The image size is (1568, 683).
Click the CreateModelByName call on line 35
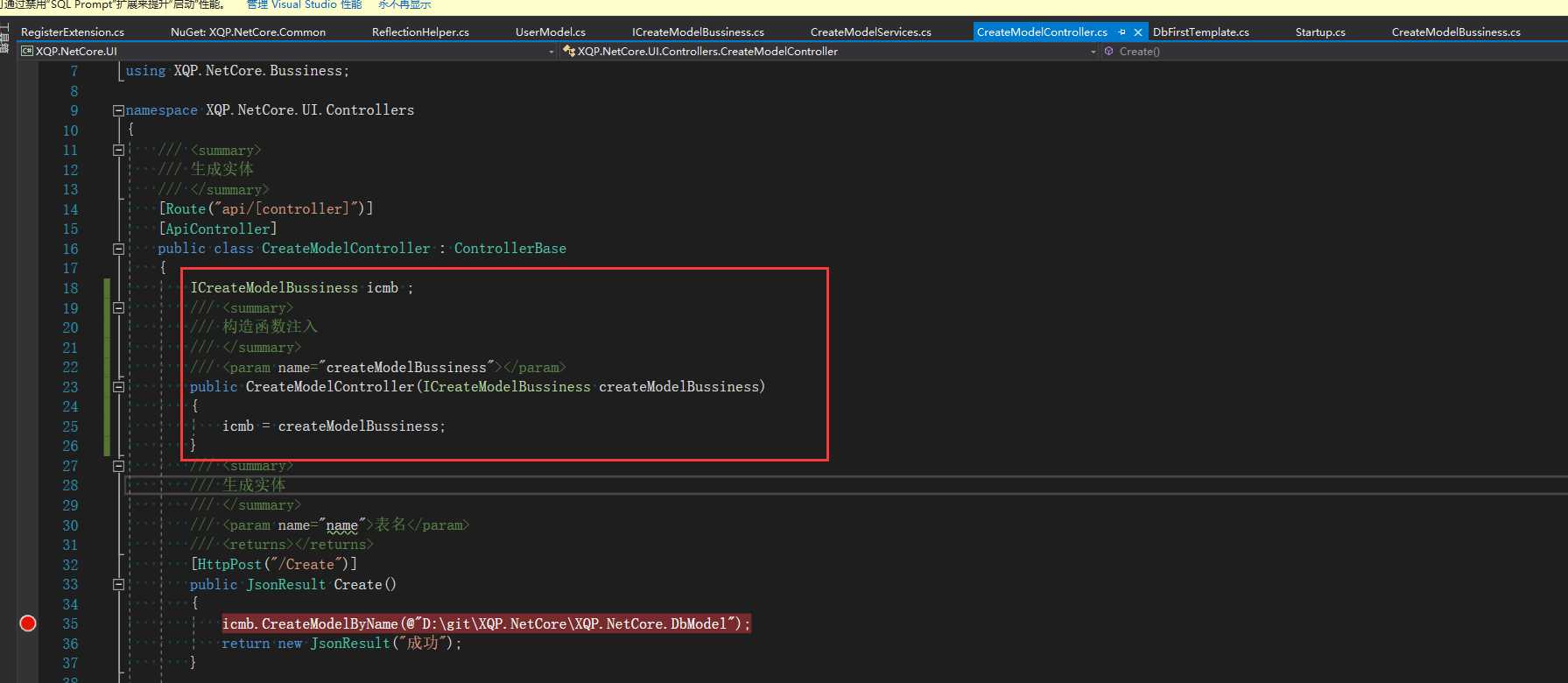[330, 623]
